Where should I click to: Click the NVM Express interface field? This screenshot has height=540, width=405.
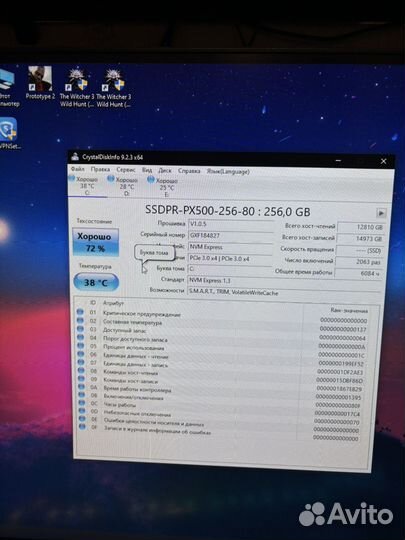click(x=231, y=247)
